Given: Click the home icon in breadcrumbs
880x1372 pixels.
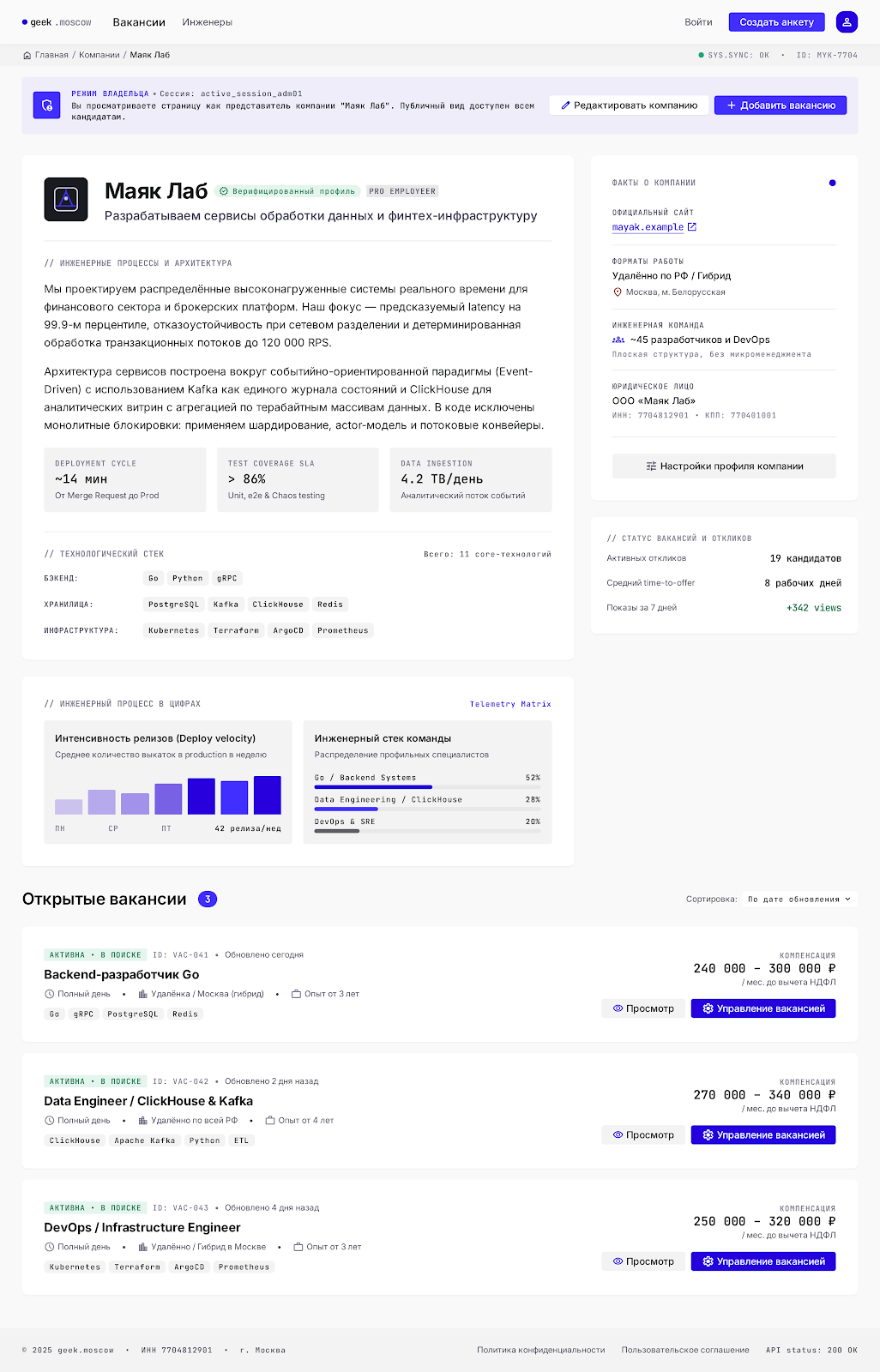Looking at the screenshot, I should coord(27,55).
